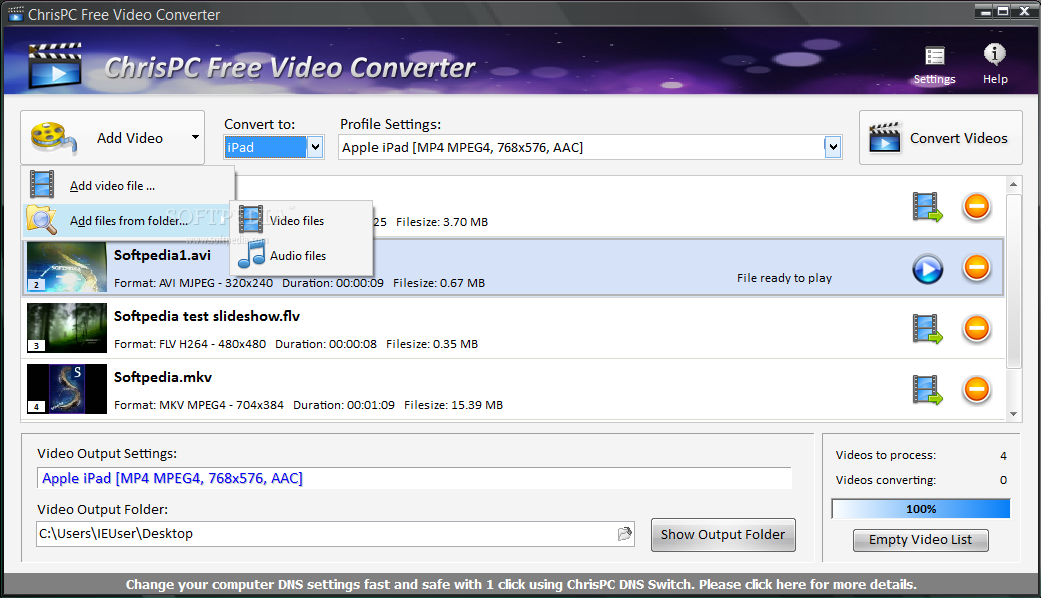Click the 100% conversion progress bar

pyautogui.click(x=921, y=509)
